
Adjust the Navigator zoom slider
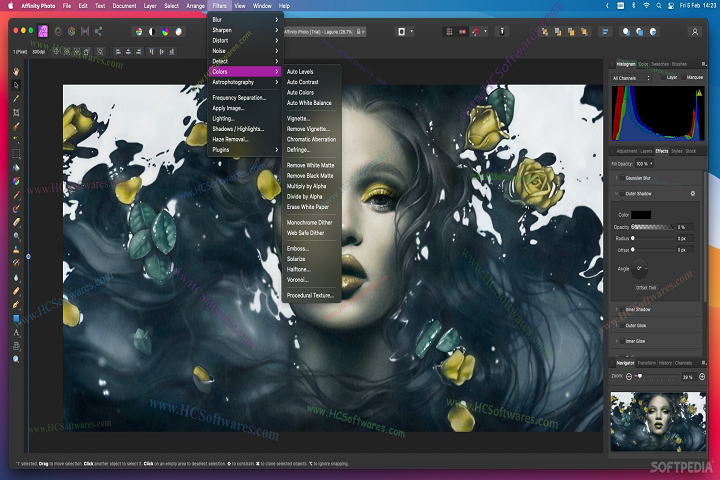[657, 377]
